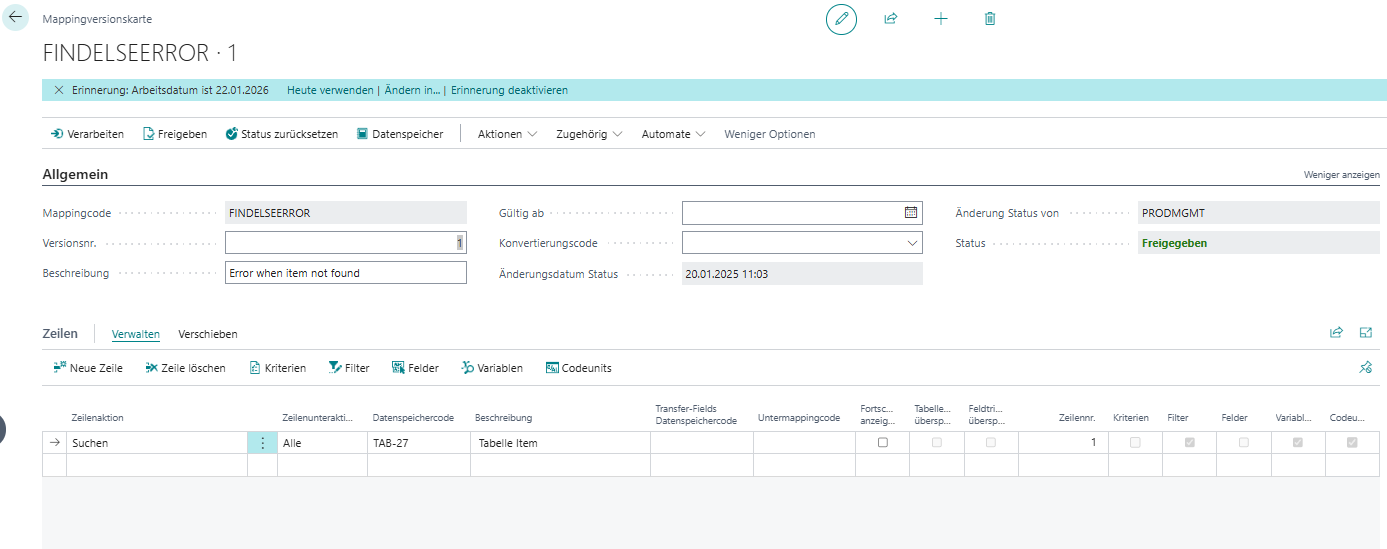Toggle the Kriterien checkbox in row 1

tap(1135, 443)
